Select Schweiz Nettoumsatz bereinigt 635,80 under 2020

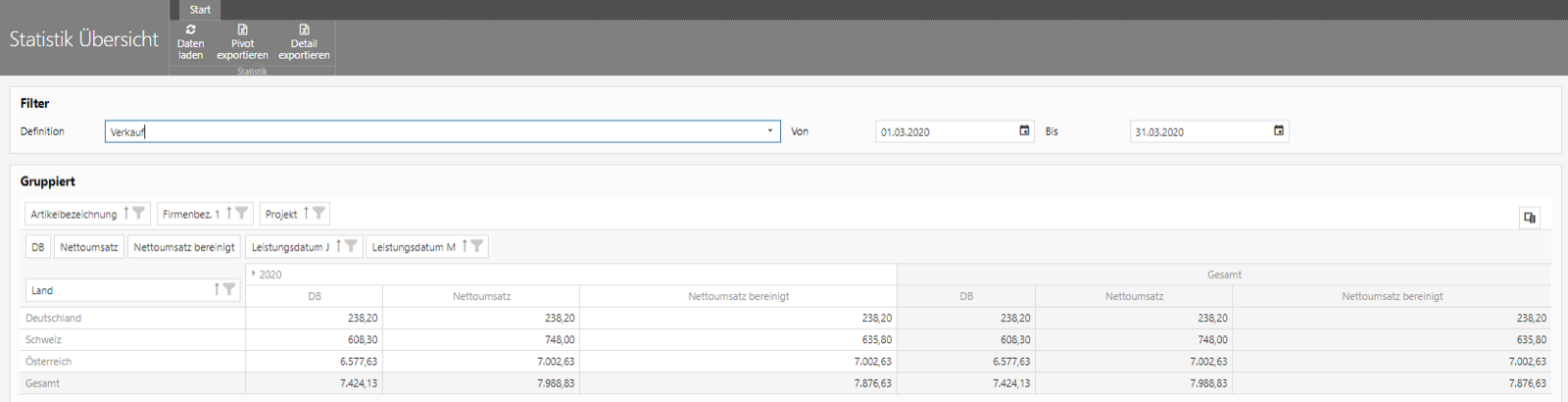(738, 339)
